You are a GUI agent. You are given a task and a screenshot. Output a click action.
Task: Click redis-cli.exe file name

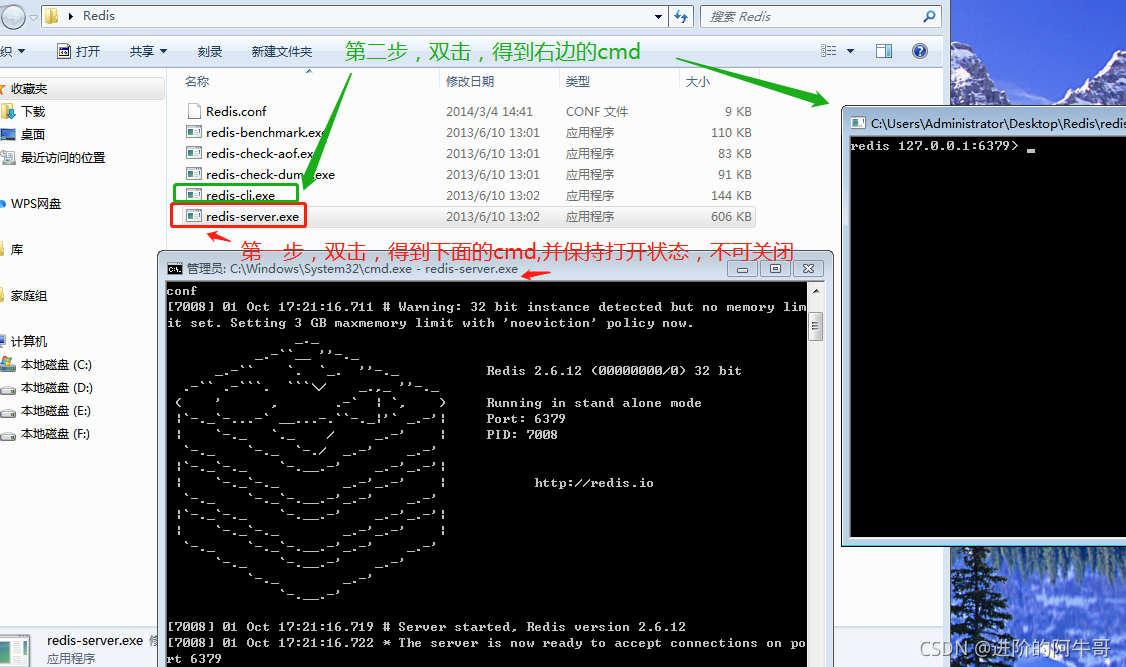[240, 195]
